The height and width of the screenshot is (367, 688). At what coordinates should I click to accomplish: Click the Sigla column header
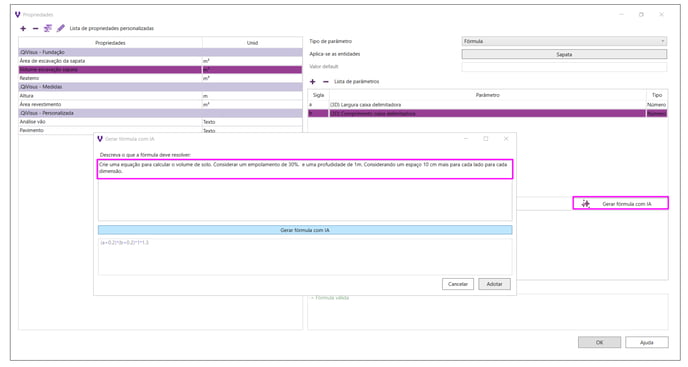(319, 95)
